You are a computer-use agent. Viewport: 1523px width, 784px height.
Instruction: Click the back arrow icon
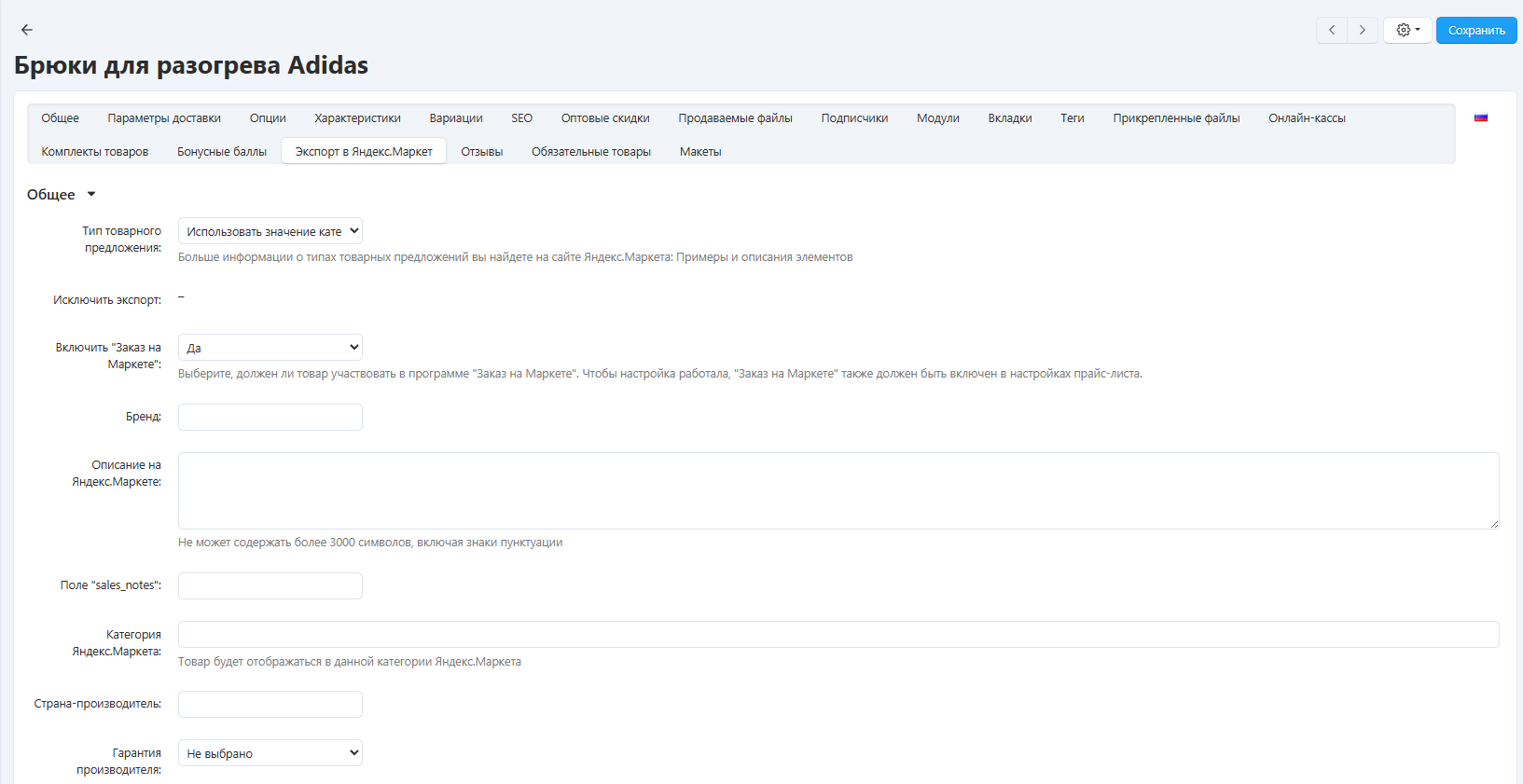27,30
